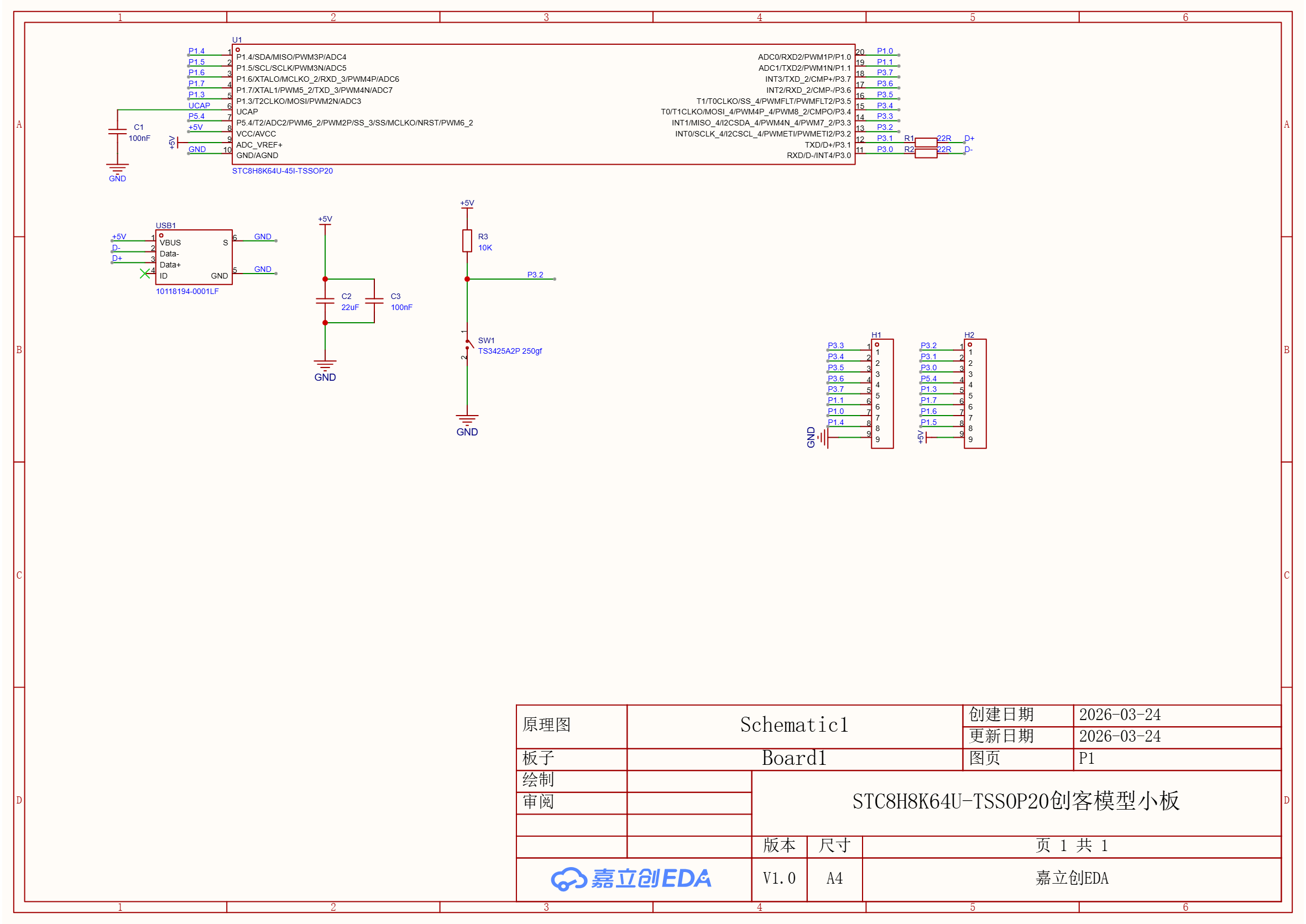Click the 嘉立创EDA text in bottom-right cell
1306x924 pixels.
pyautogui.click(x=1072, y=879)
